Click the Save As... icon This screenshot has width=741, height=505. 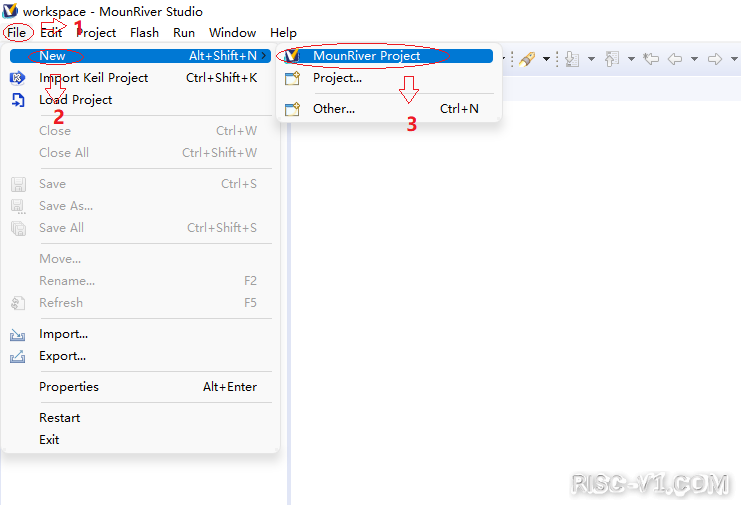click(x=18, y=206)
